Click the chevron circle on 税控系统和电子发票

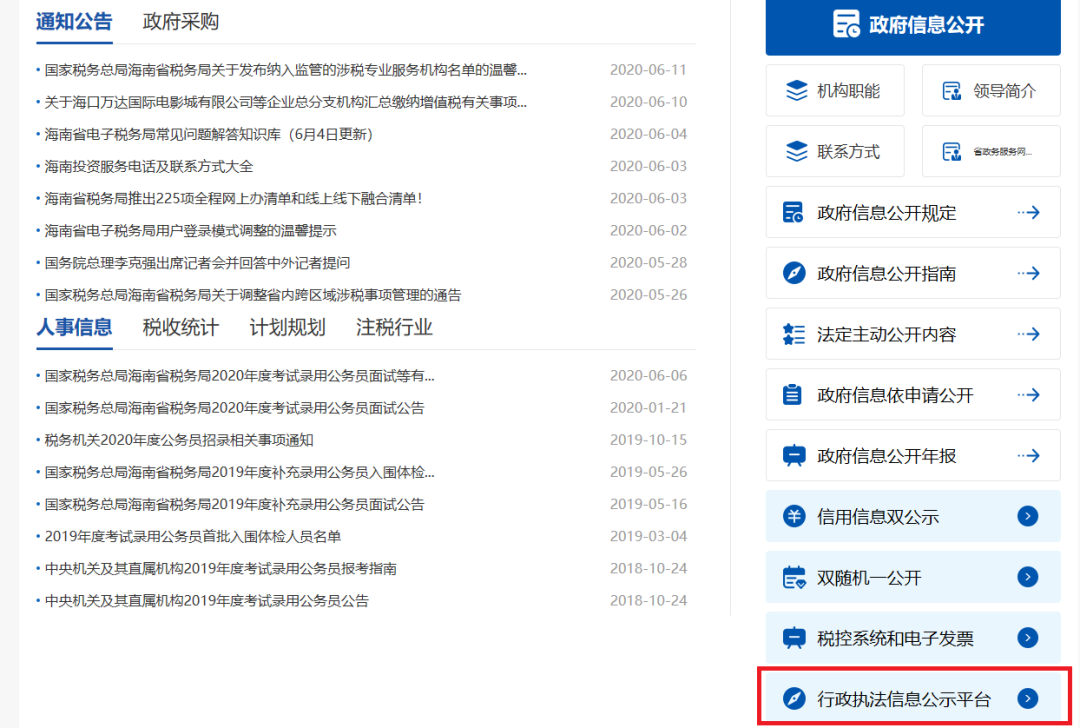pyautogui.click(x=1028, y=638)
